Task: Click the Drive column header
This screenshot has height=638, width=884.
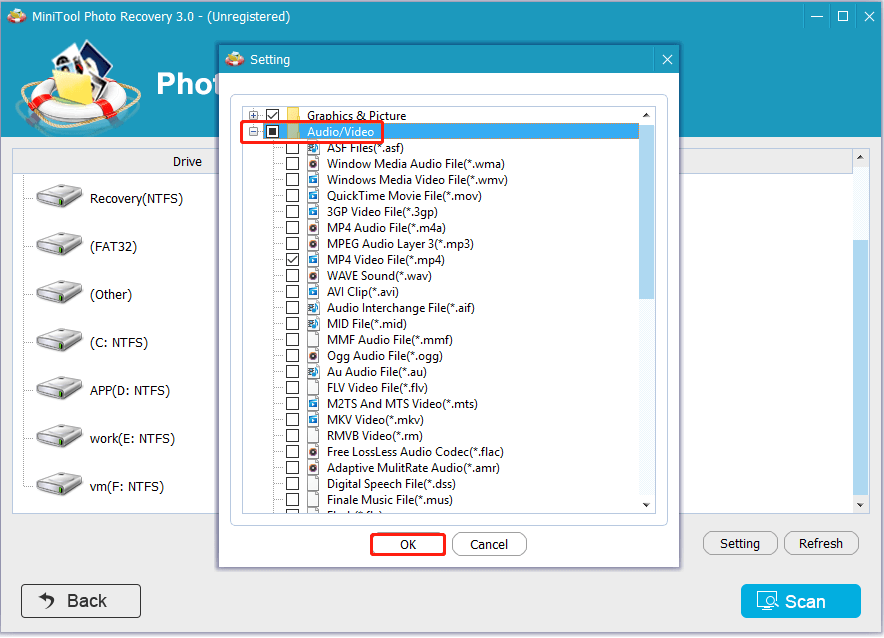Action: click(x=187, y=162)
